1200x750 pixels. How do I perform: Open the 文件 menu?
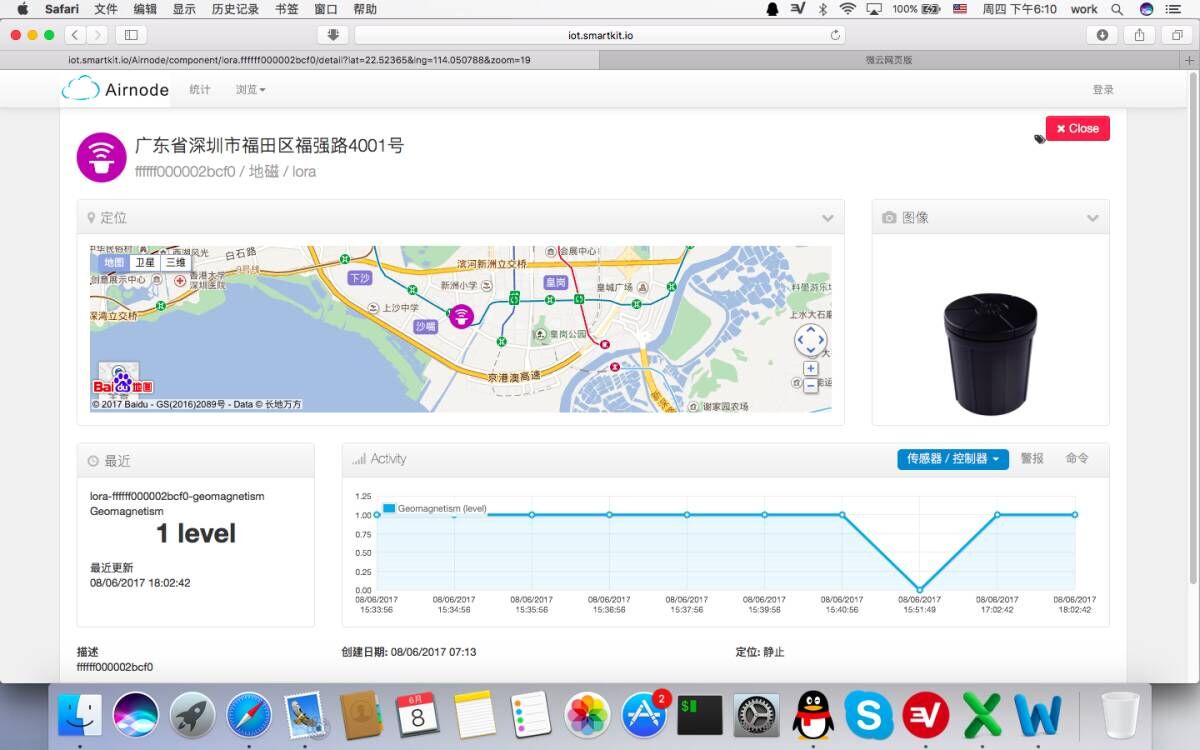point(105,9)
